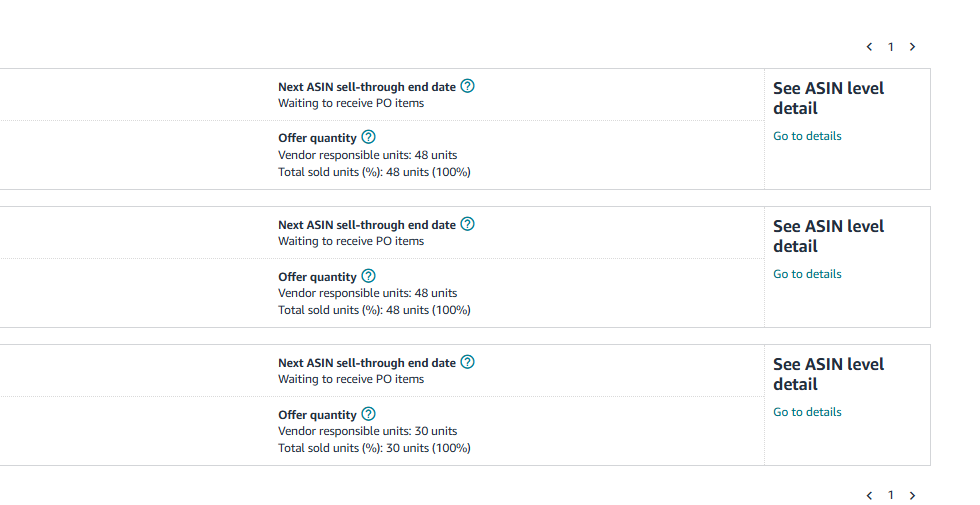Click 'Vendor responsible units: 30 units' text
Image resolution: width=980 pixels, height=505 pixels.
(367, 431)
